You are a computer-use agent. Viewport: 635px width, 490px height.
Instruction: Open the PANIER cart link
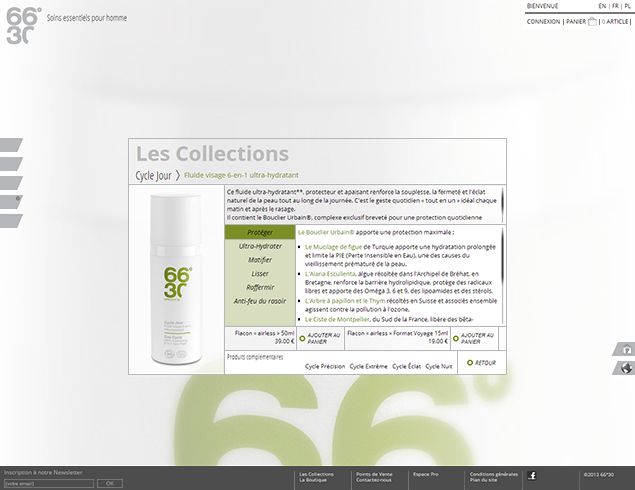(x=575, y=21)
